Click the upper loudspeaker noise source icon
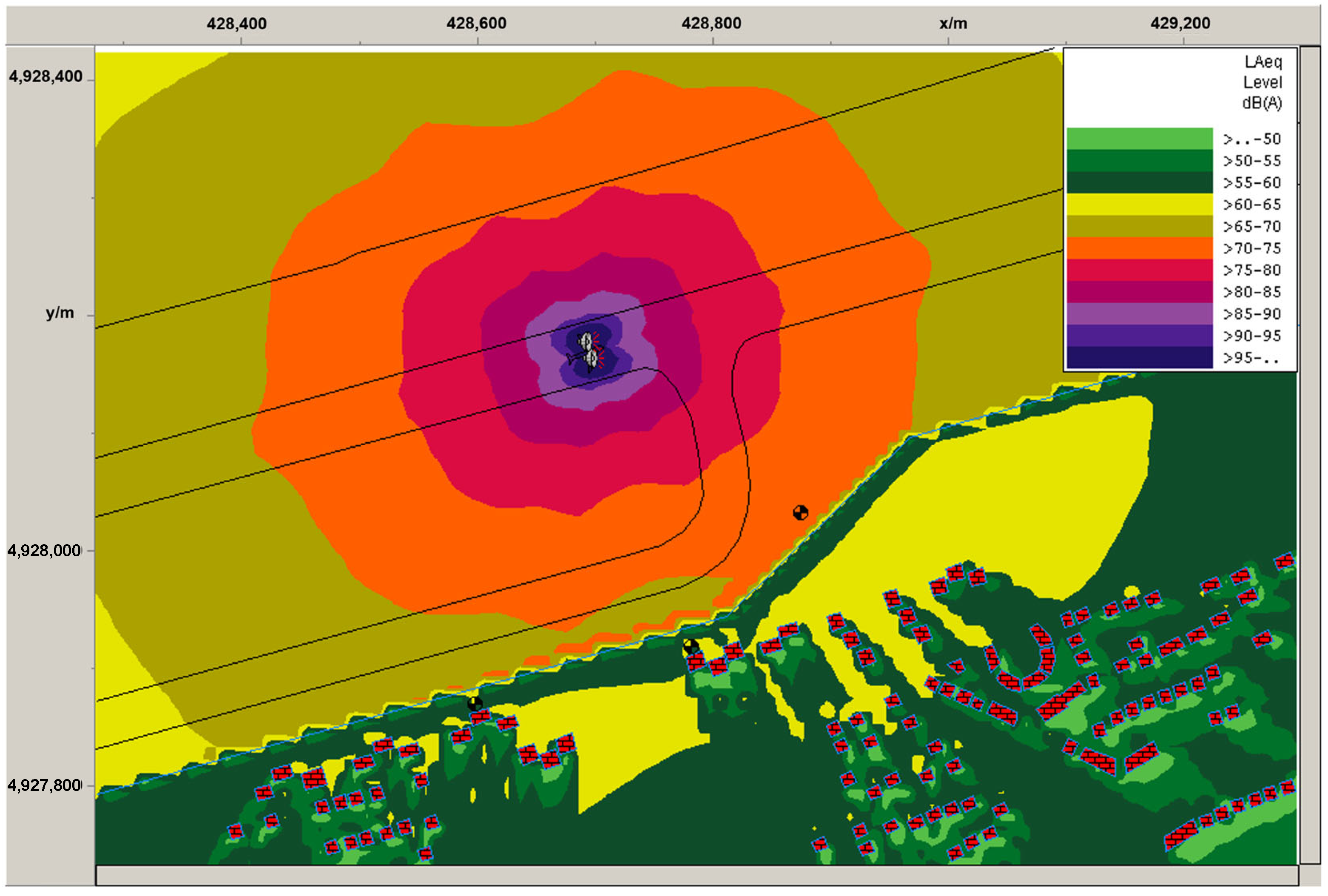Screen dimensions: 1328x896 coord(586,342)
